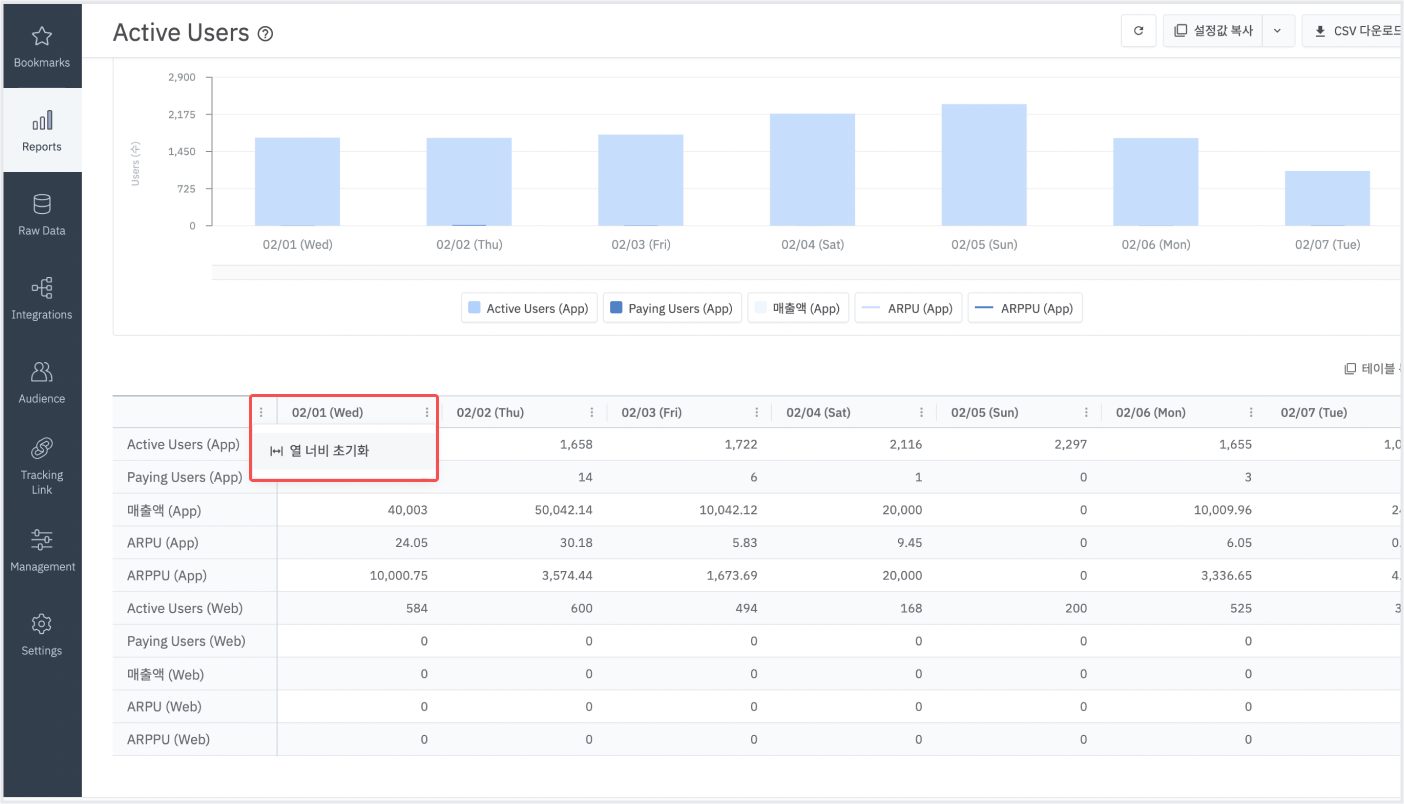This screenshot has height=804, width=1404.
Task: Open Management in the sidebar
Action: click(x=42, y=551)
